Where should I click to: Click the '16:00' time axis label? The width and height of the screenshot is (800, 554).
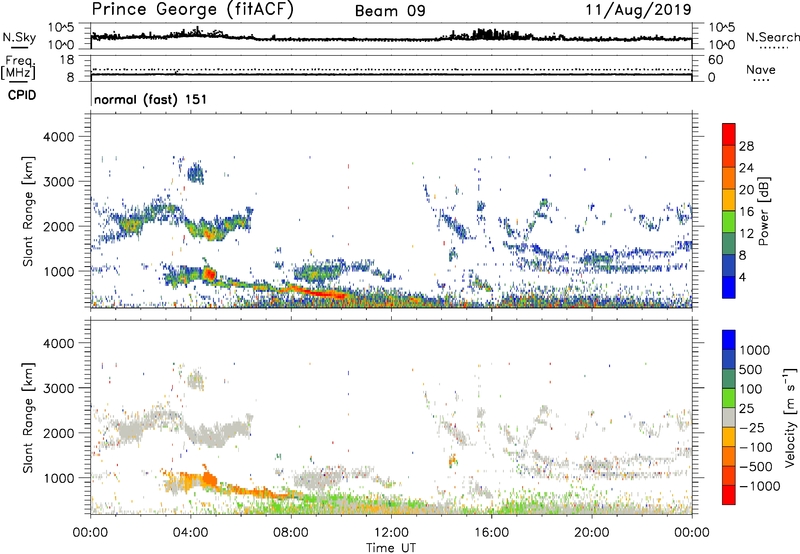(491, 533)
